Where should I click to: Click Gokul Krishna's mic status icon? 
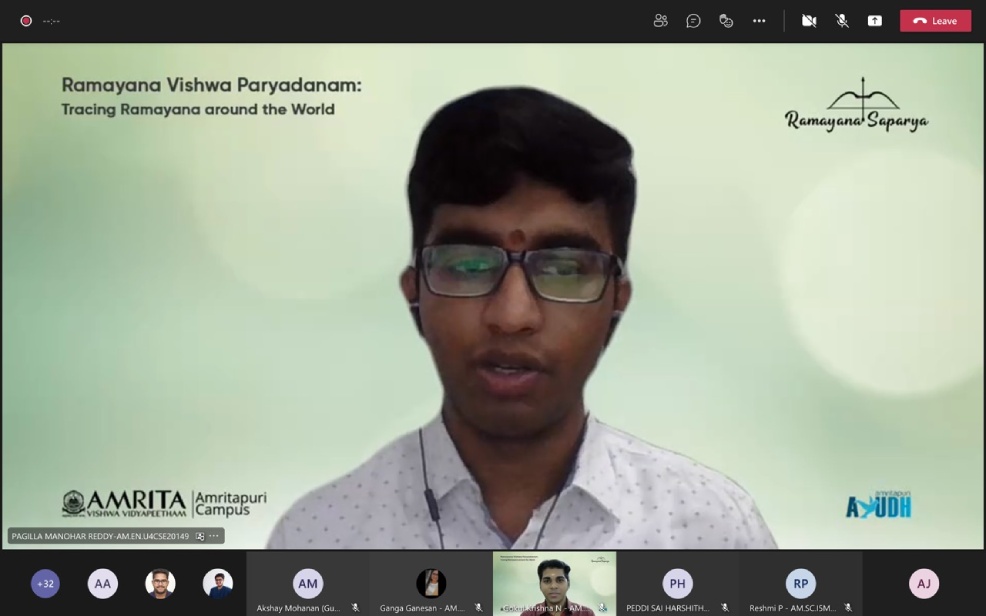coord(602,608)
